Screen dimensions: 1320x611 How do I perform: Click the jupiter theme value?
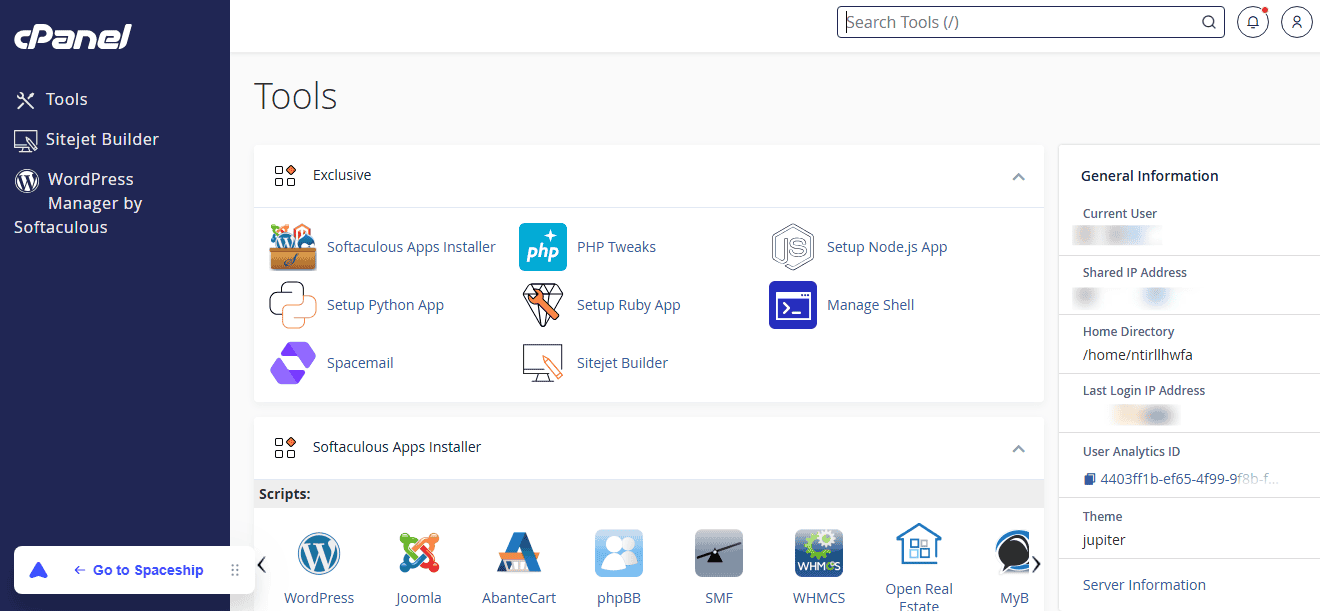click(1105, 540)
